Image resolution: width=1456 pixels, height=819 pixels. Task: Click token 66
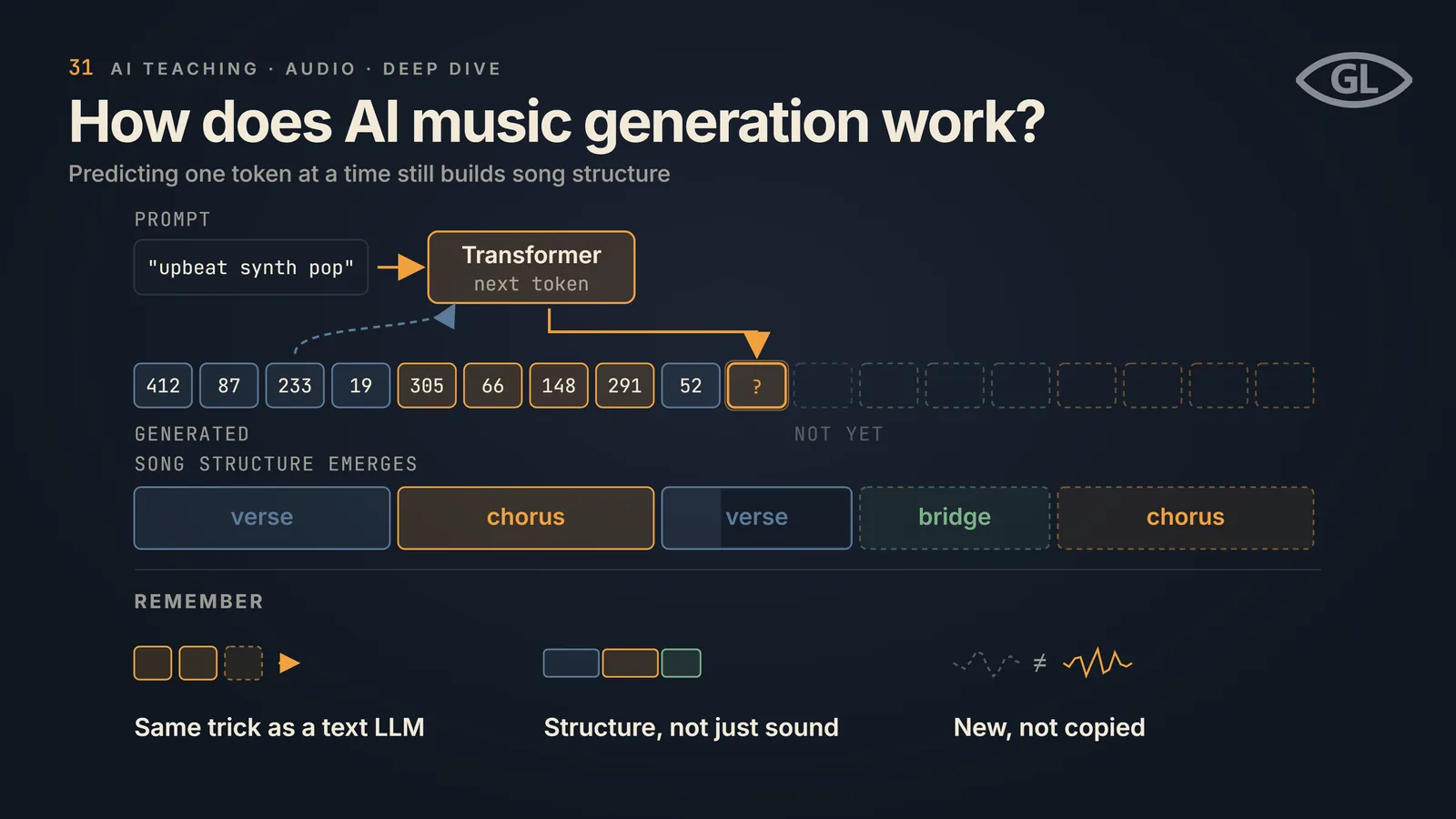point(493,386)
